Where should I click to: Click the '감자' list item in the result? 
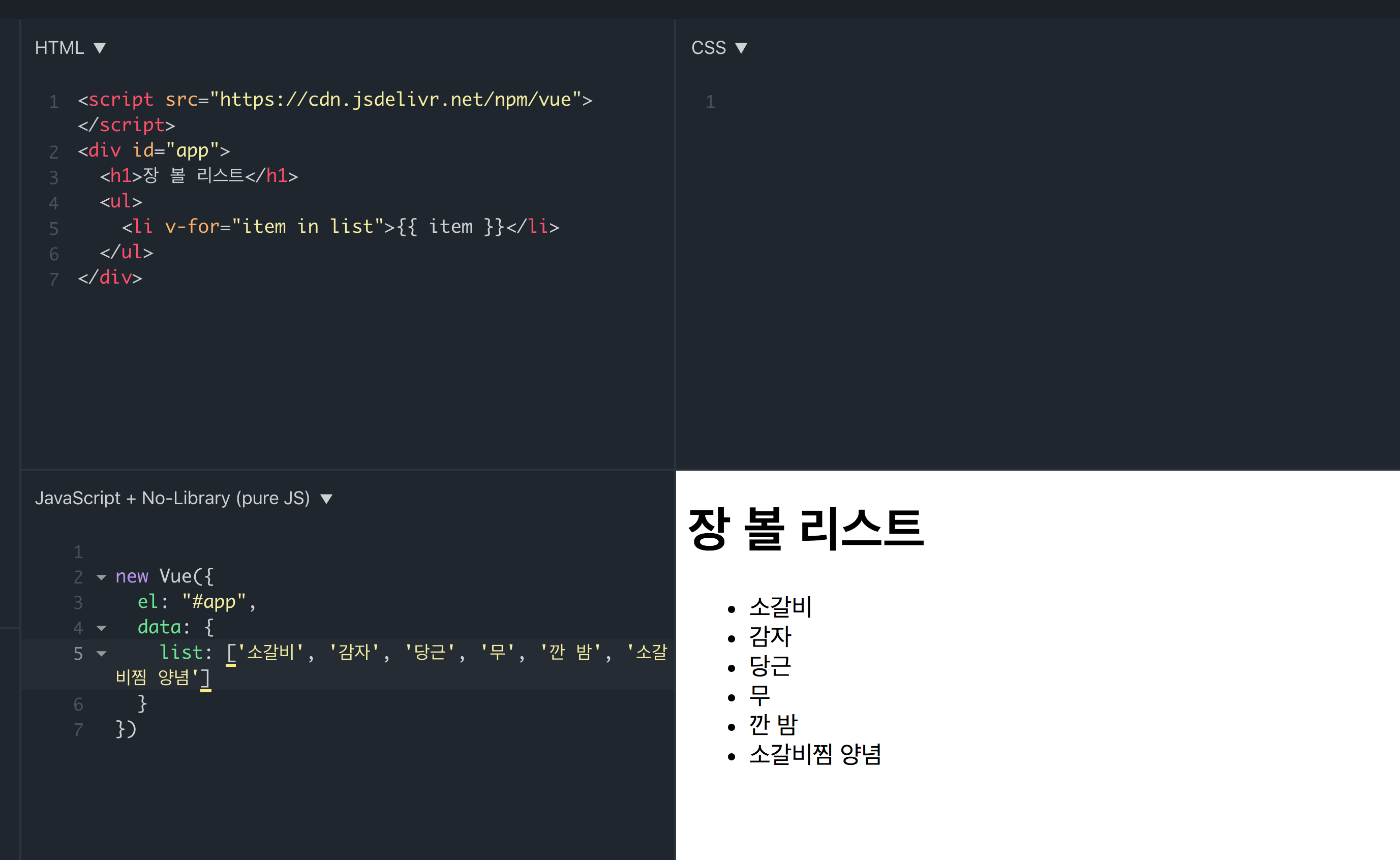770,636
